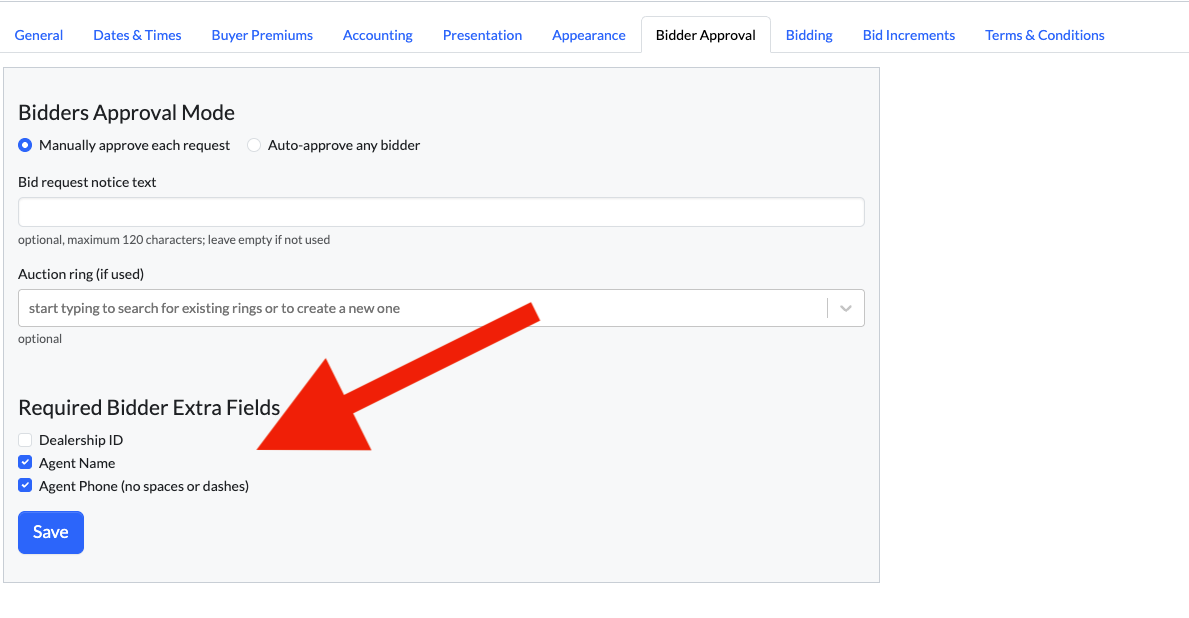Enable the Dealership ID checkbox

point(26,440)
